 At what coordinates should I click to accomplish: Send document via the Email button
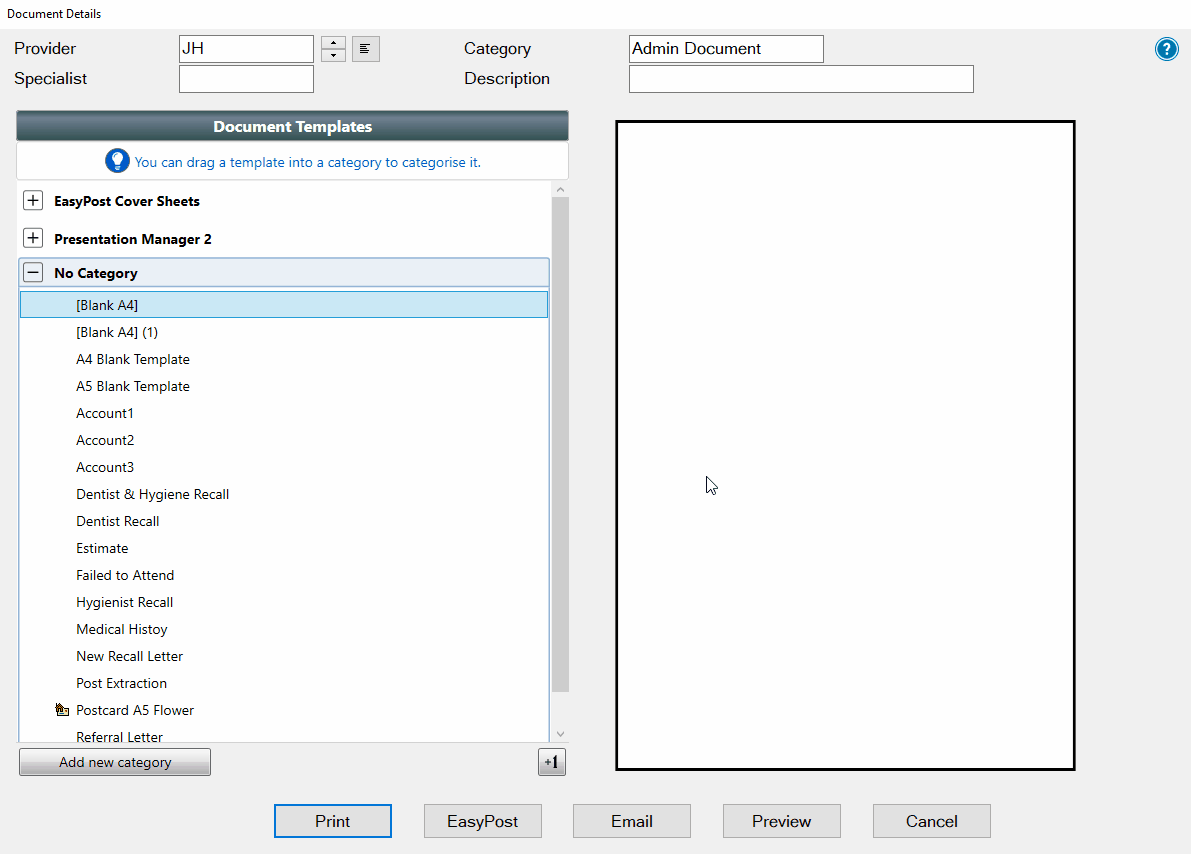point(631,821)
